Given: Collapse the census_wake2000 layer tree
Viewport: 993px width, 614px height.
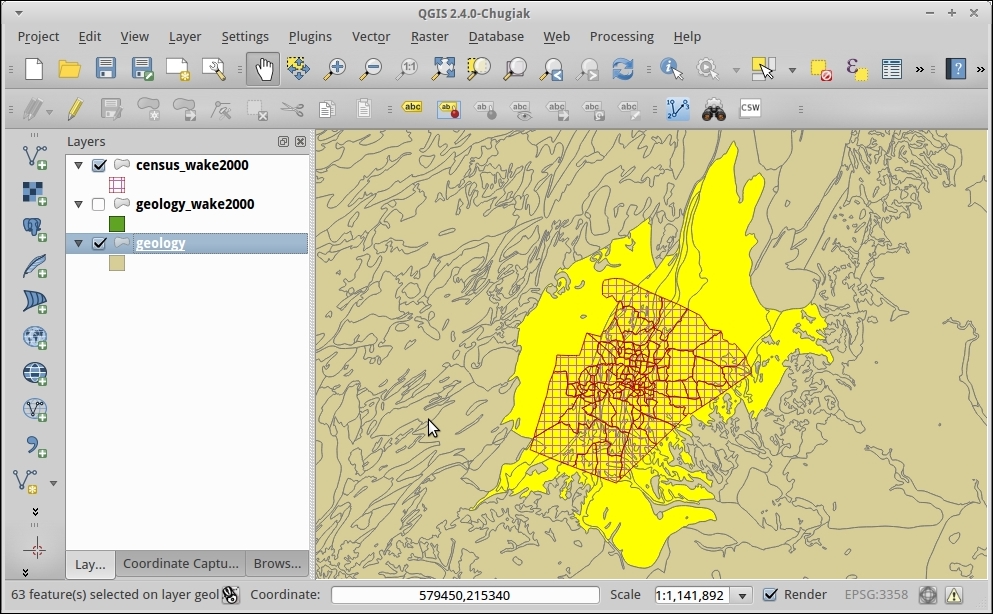Looking at the screenshot, I should [x=79, y=166].
